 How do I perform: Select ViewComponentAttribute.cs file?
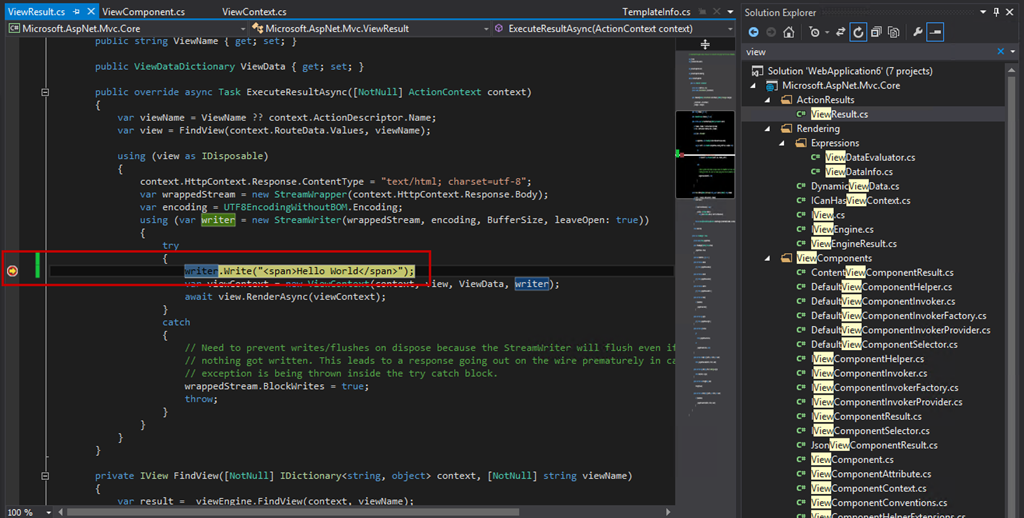[871, 474]
